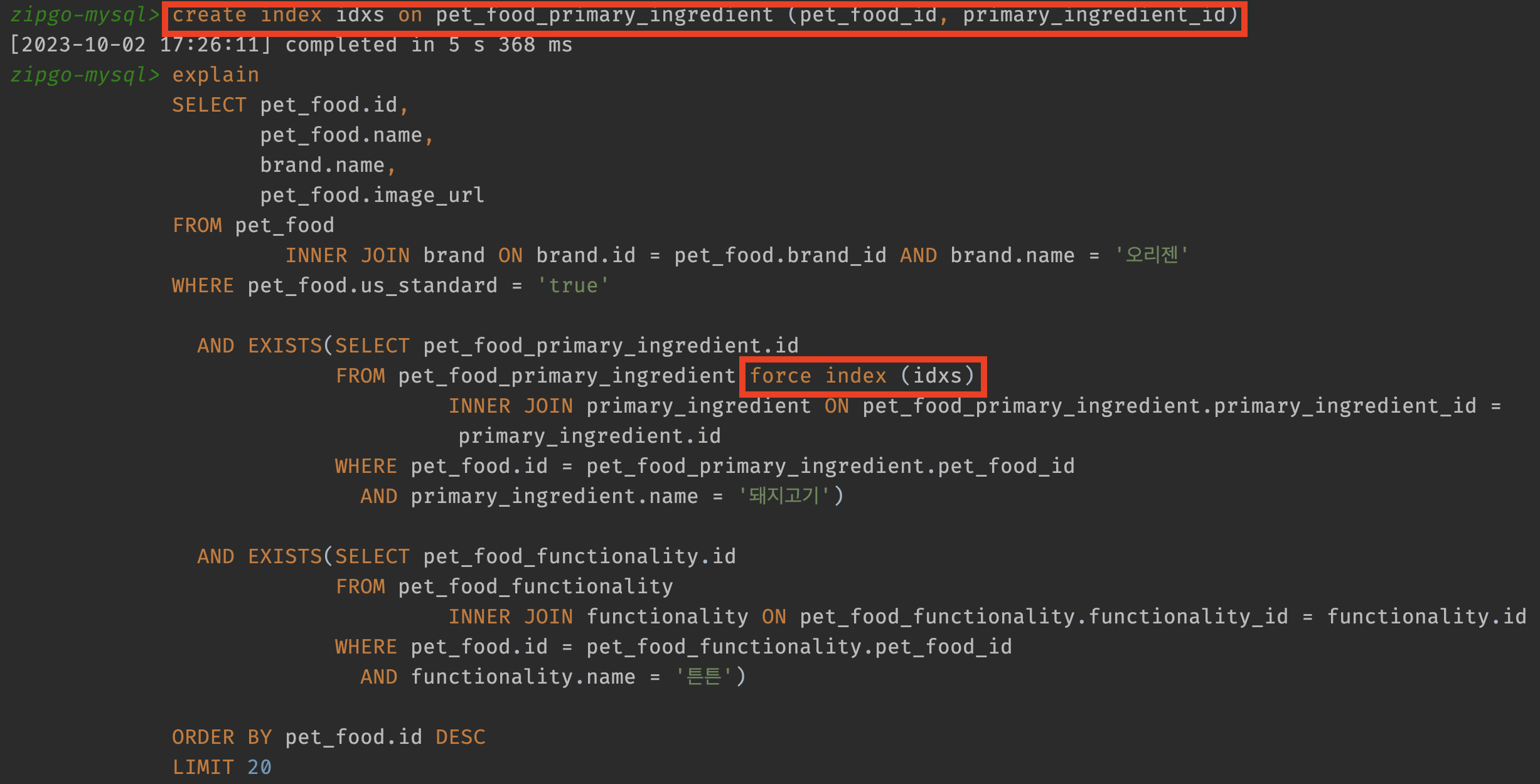This screenshot has width=1540, height=784.
Task: Click the number 20 after LIMIT
Action: [259, 768]
